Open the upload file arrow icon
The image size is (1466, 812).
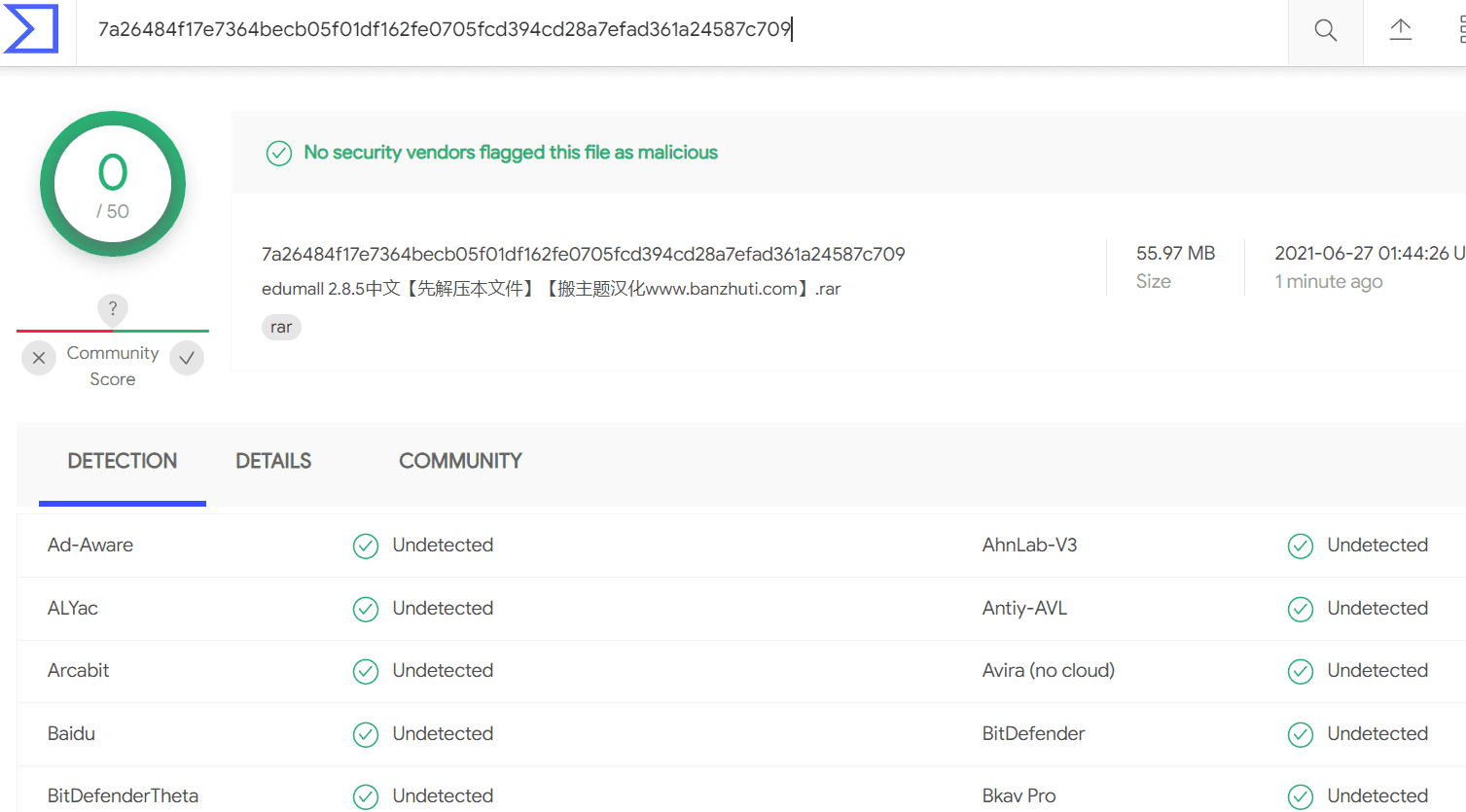click(x=1401, y=30)
